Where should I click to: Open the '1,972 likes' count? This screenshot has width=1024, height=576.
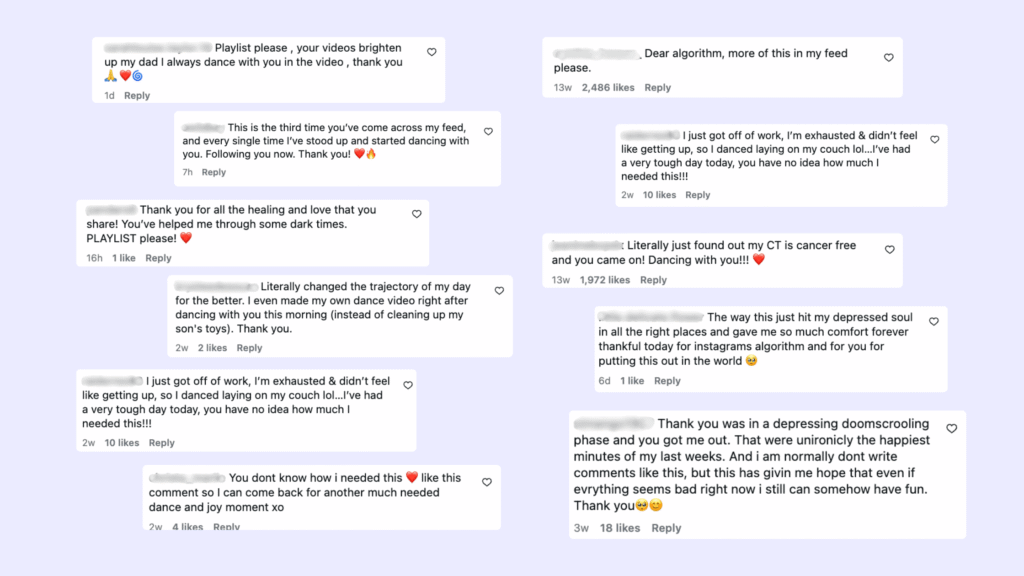pyautogui.click(x=605, y=280)
